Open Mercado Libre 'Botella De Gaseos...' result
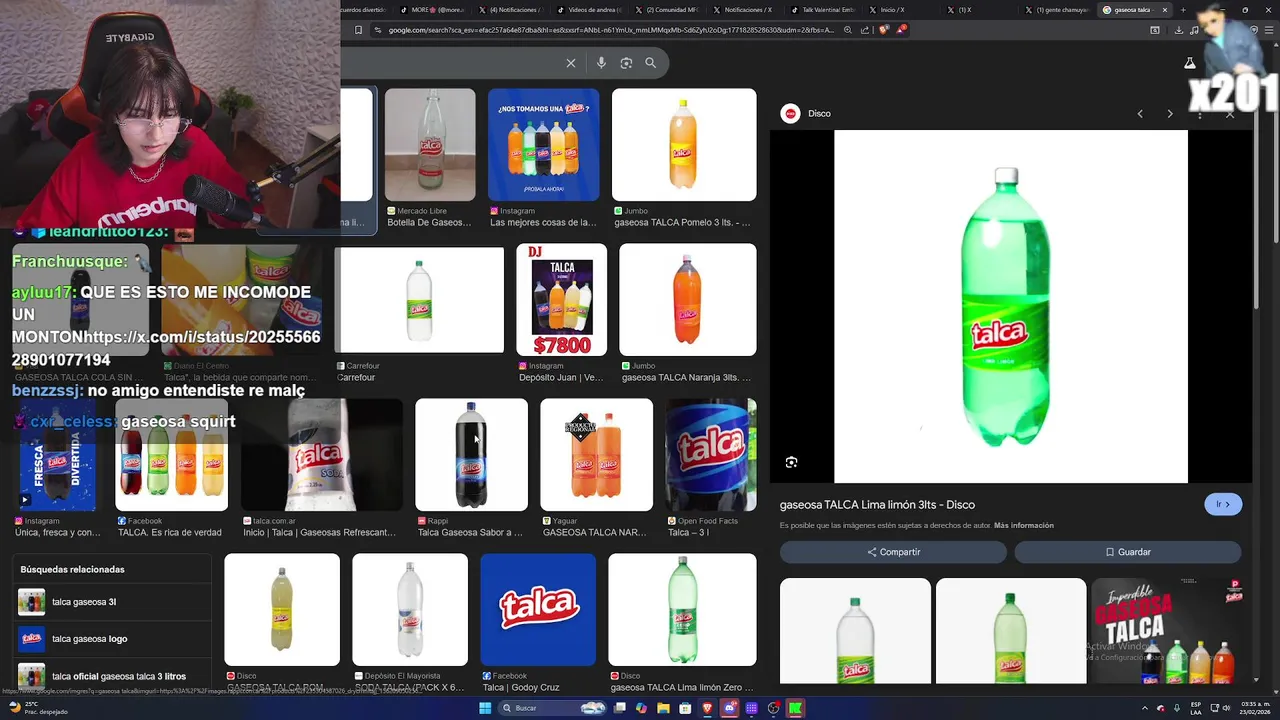The image size is (1280, 720). (430, 158)
